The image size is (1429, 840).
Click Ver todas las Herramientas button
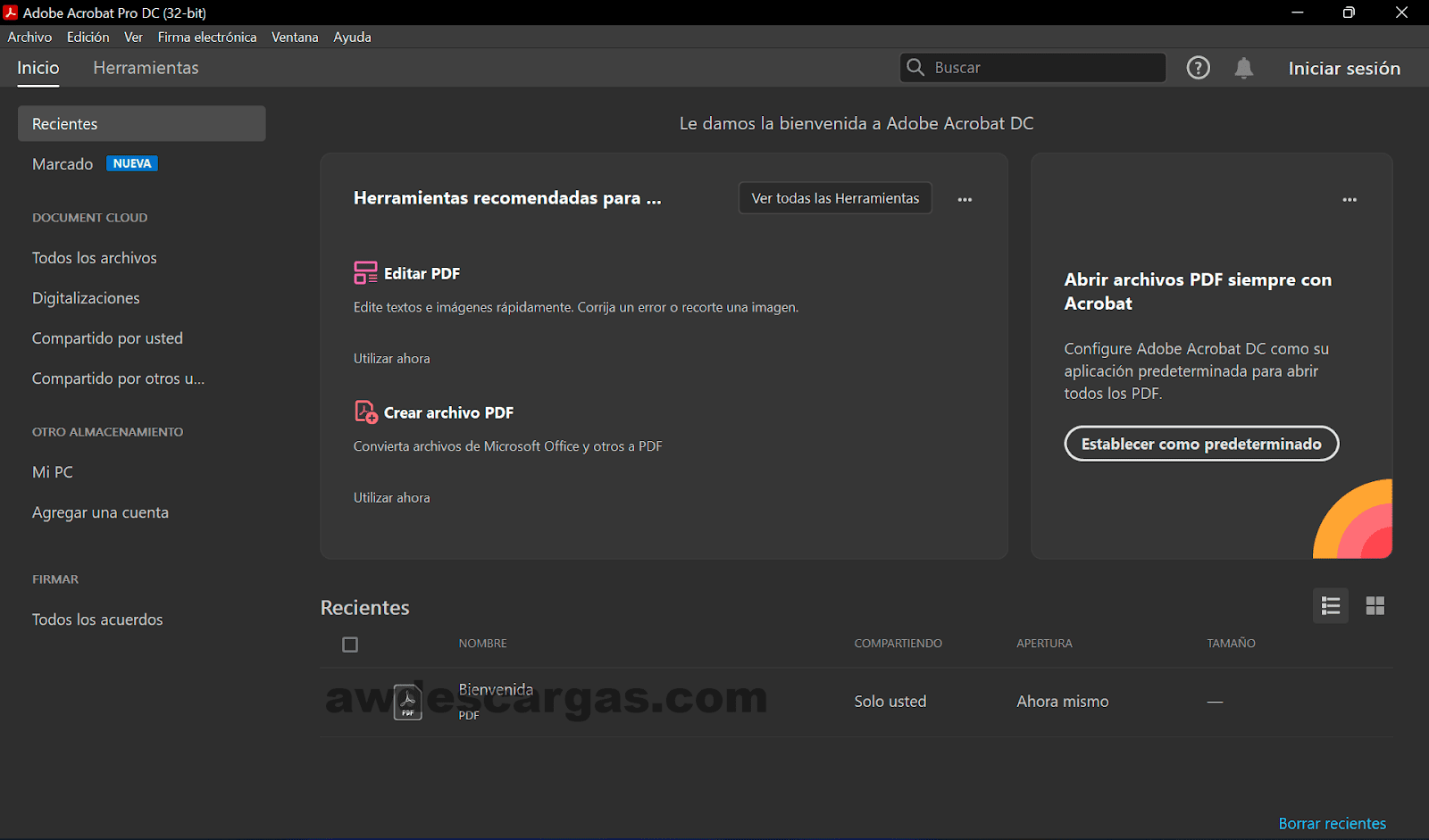click(x=835, y=198)
